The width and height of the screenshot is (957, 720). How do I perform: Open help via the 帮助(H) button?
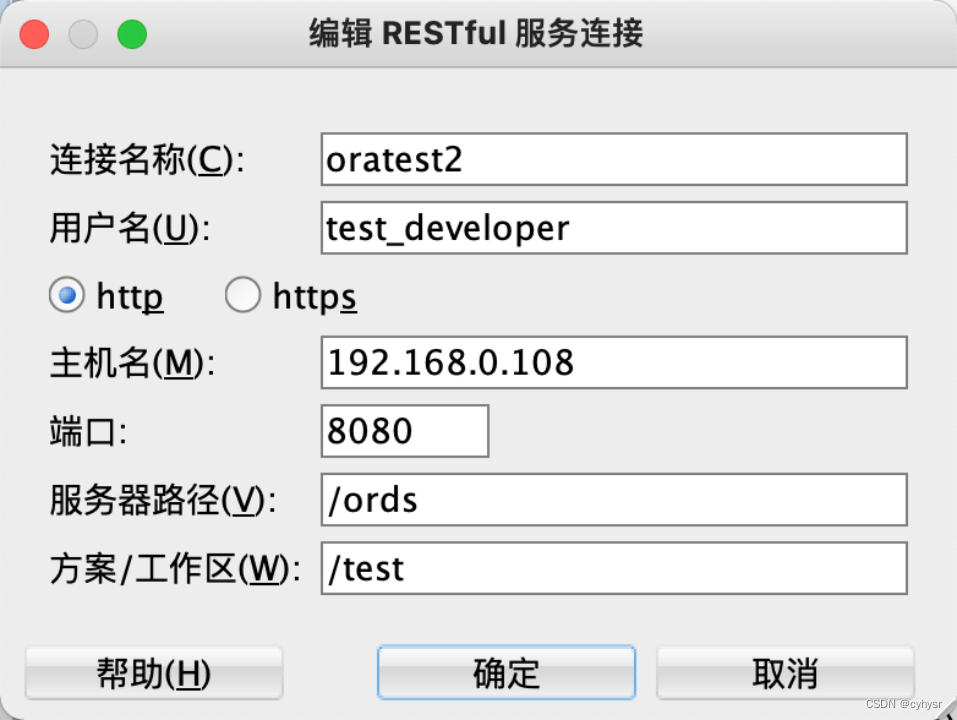[x=153, y=672]
